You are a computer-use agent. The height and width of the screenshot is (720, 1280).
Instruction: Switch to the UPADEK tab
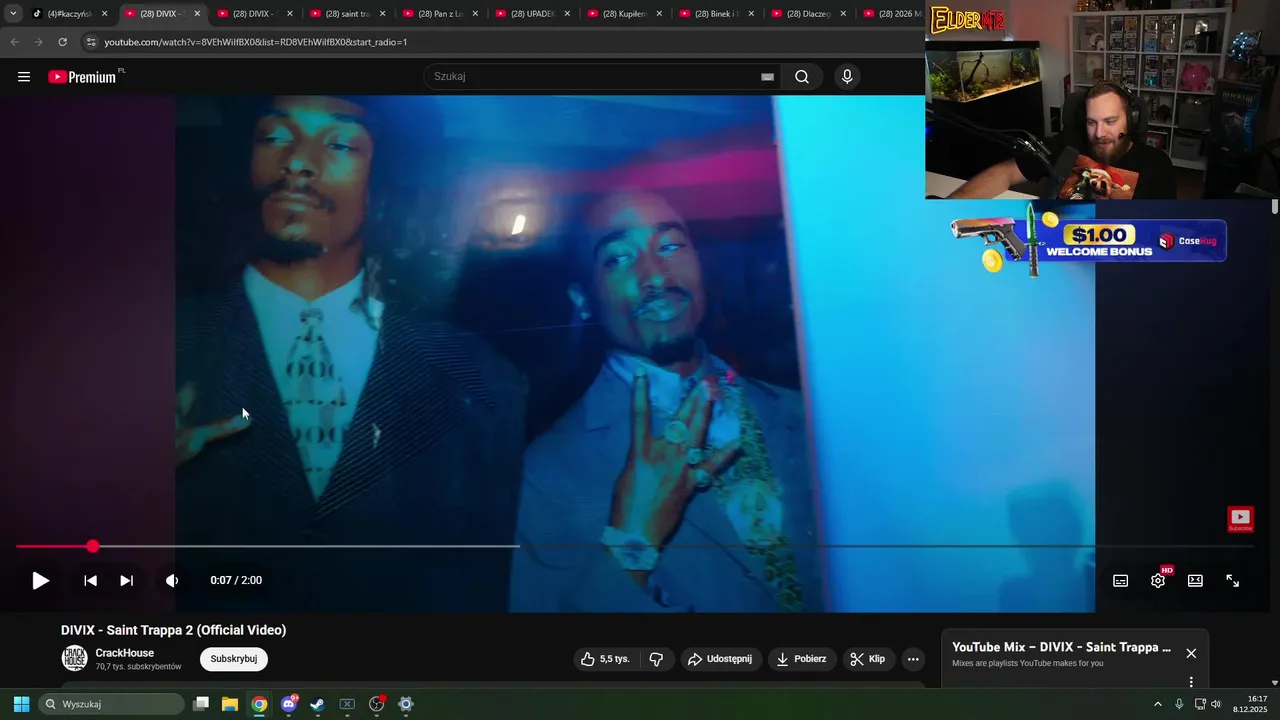532,14
